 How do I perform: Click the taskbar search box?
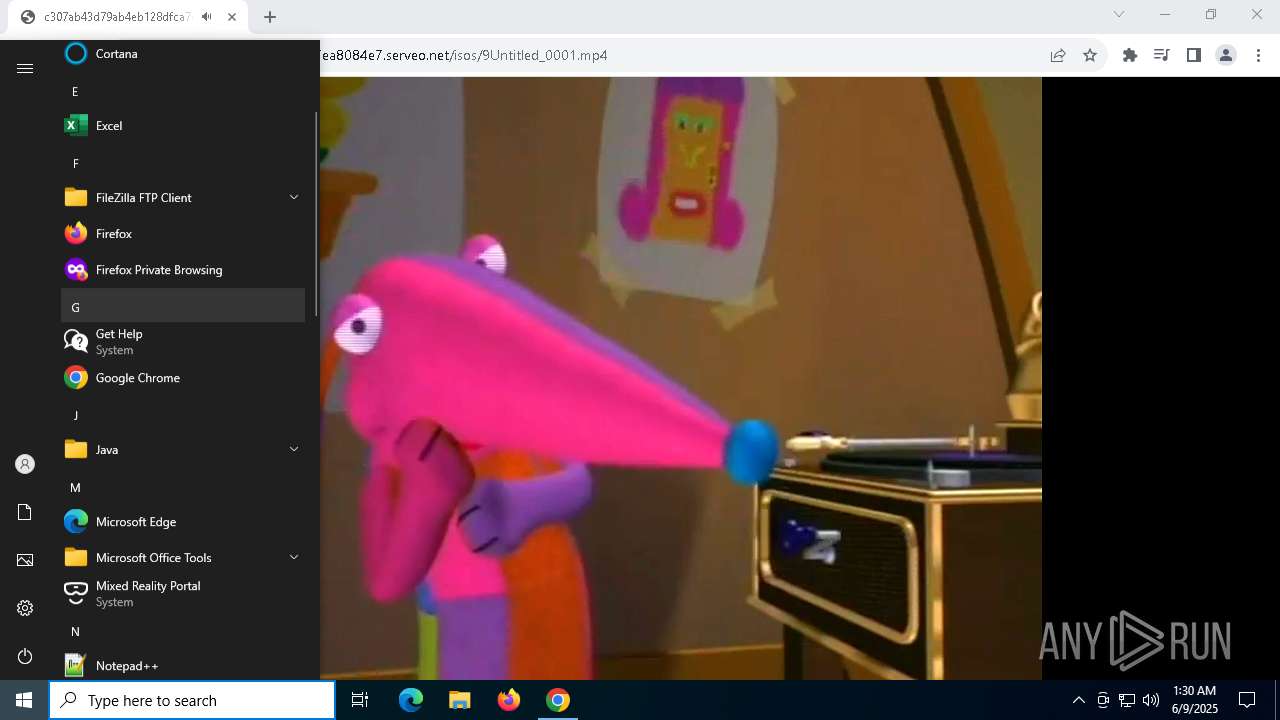pos(192,700)
